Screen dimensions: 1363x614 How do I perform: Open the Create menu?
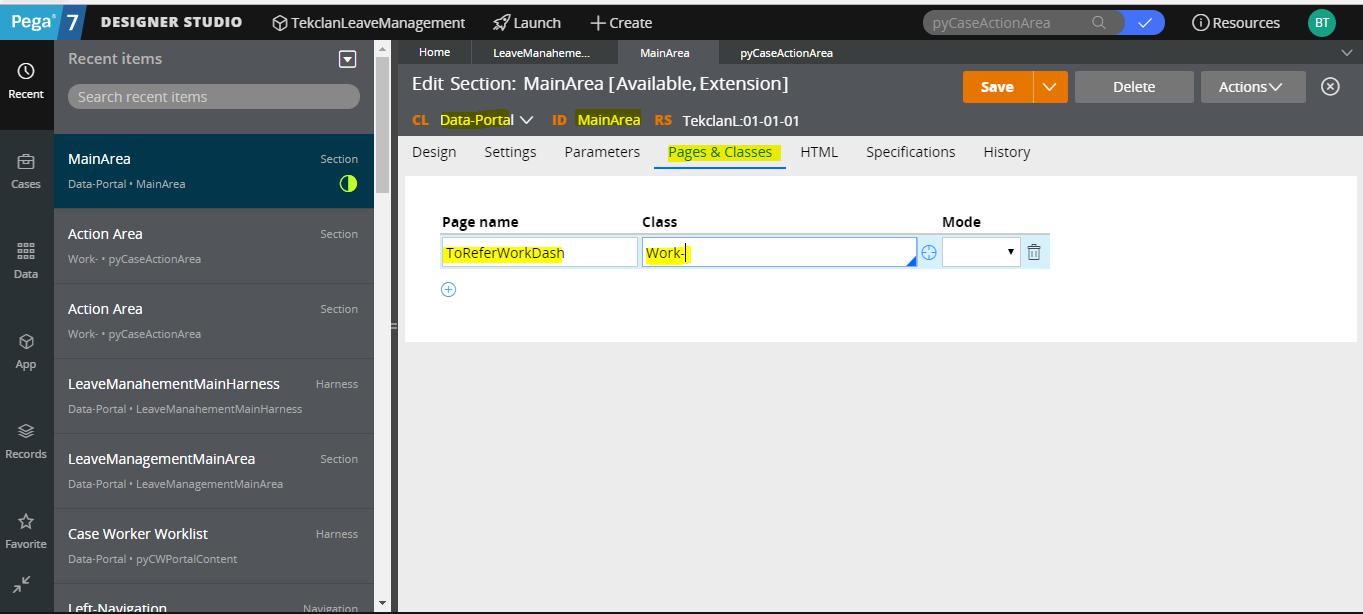621,22
